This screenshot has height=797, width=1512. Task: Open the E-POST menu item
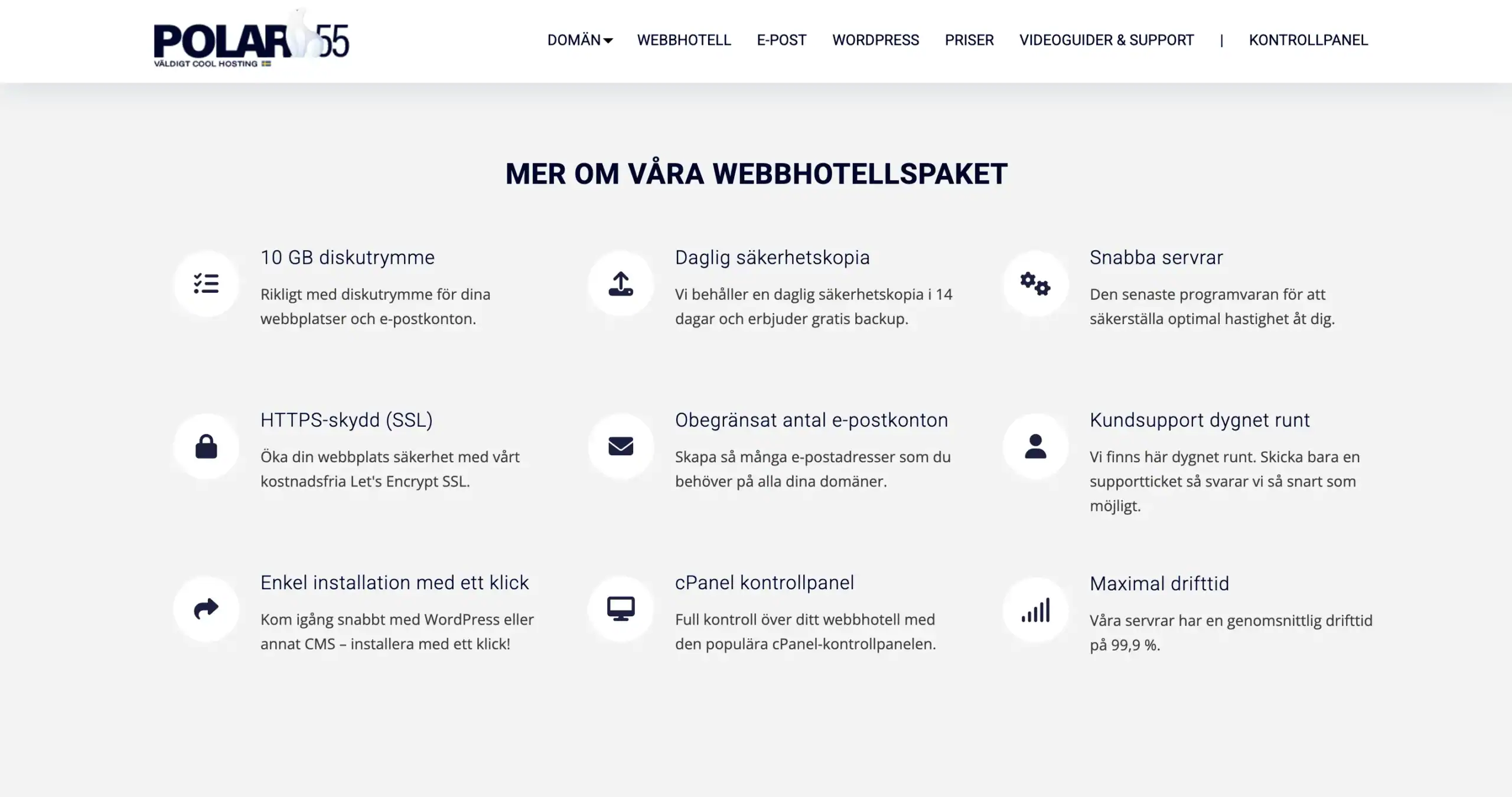(x=781, y=40)
